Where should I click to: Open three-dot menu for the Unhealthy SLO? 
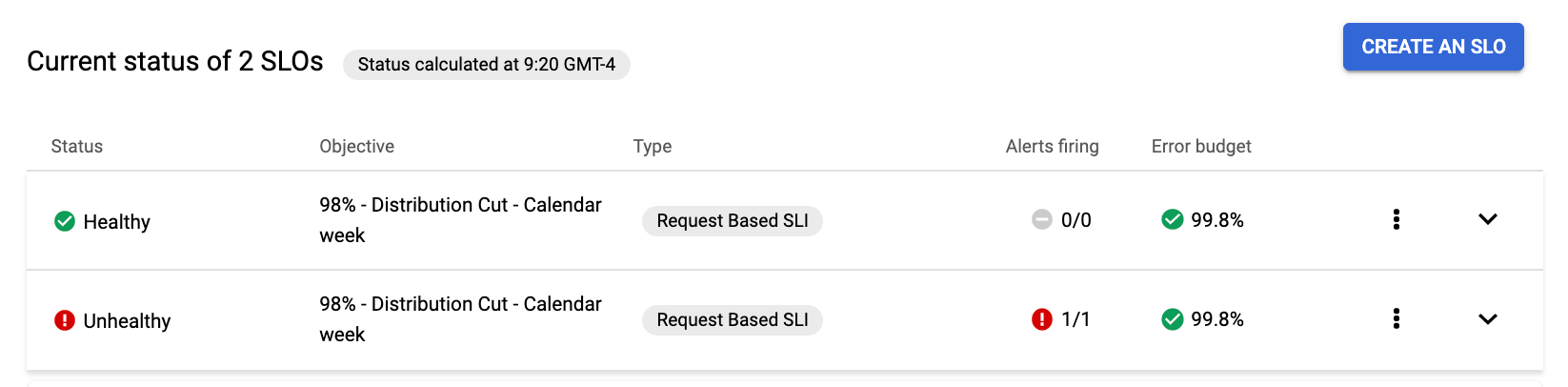pyautogui.click(x=1397, y=319)
